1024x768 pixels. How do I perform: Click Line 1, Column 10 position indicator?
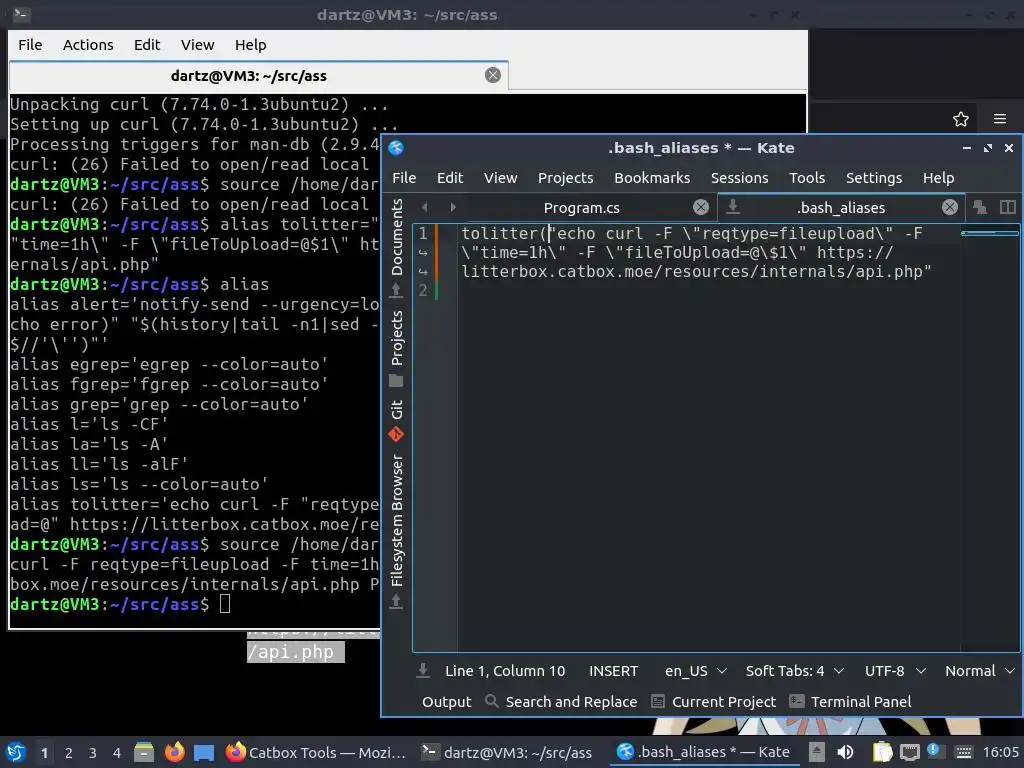(x=505, y=671)
